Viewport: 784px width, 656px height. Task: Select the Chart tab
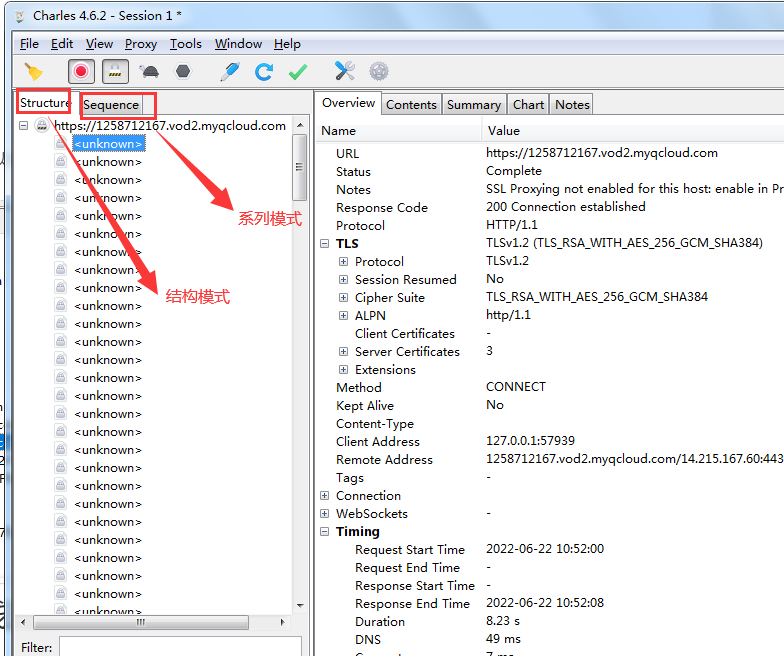coord(528,104)
